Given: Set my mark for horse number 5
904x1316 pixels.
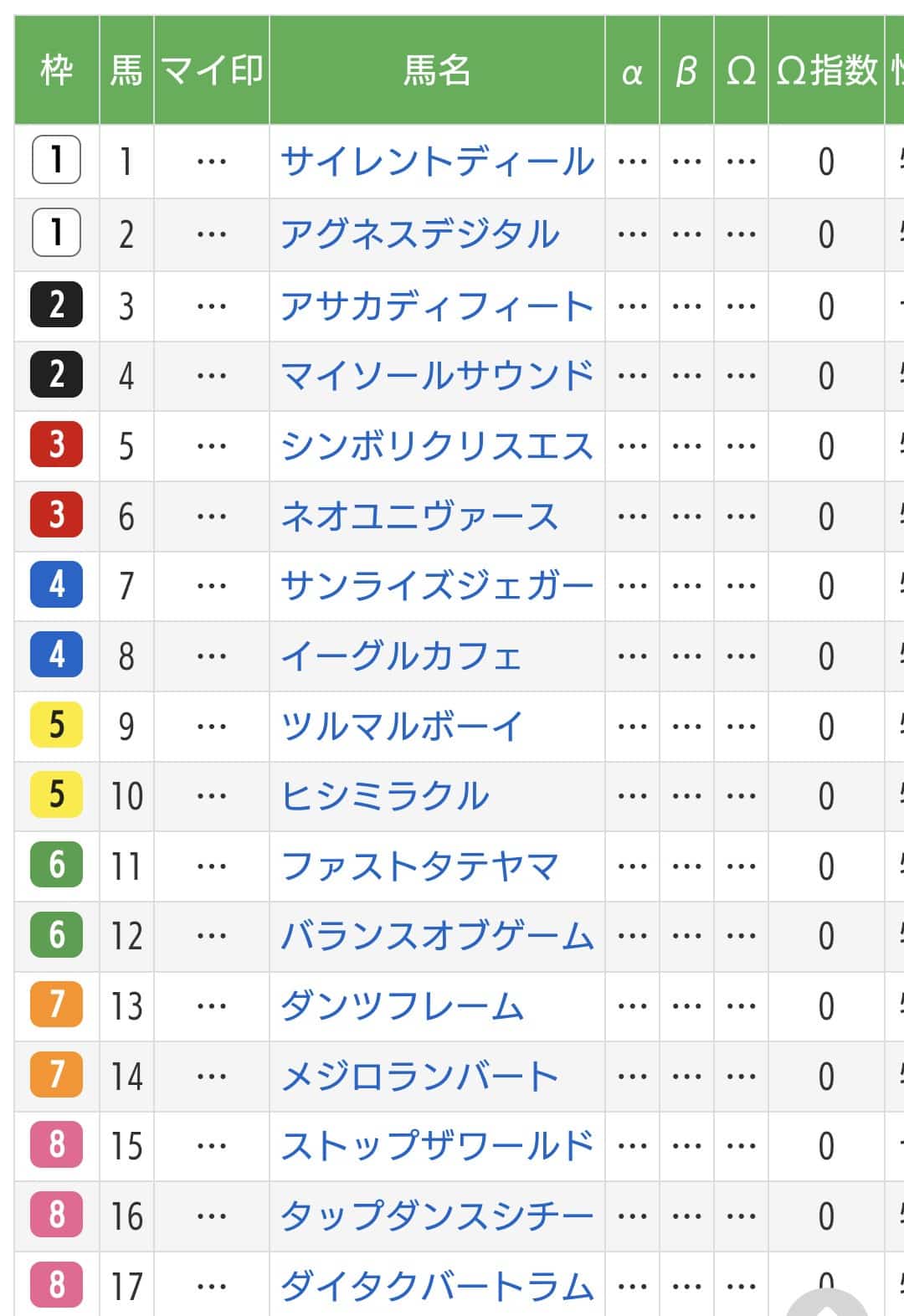Looking at the screenshot, I should point(212,445).
